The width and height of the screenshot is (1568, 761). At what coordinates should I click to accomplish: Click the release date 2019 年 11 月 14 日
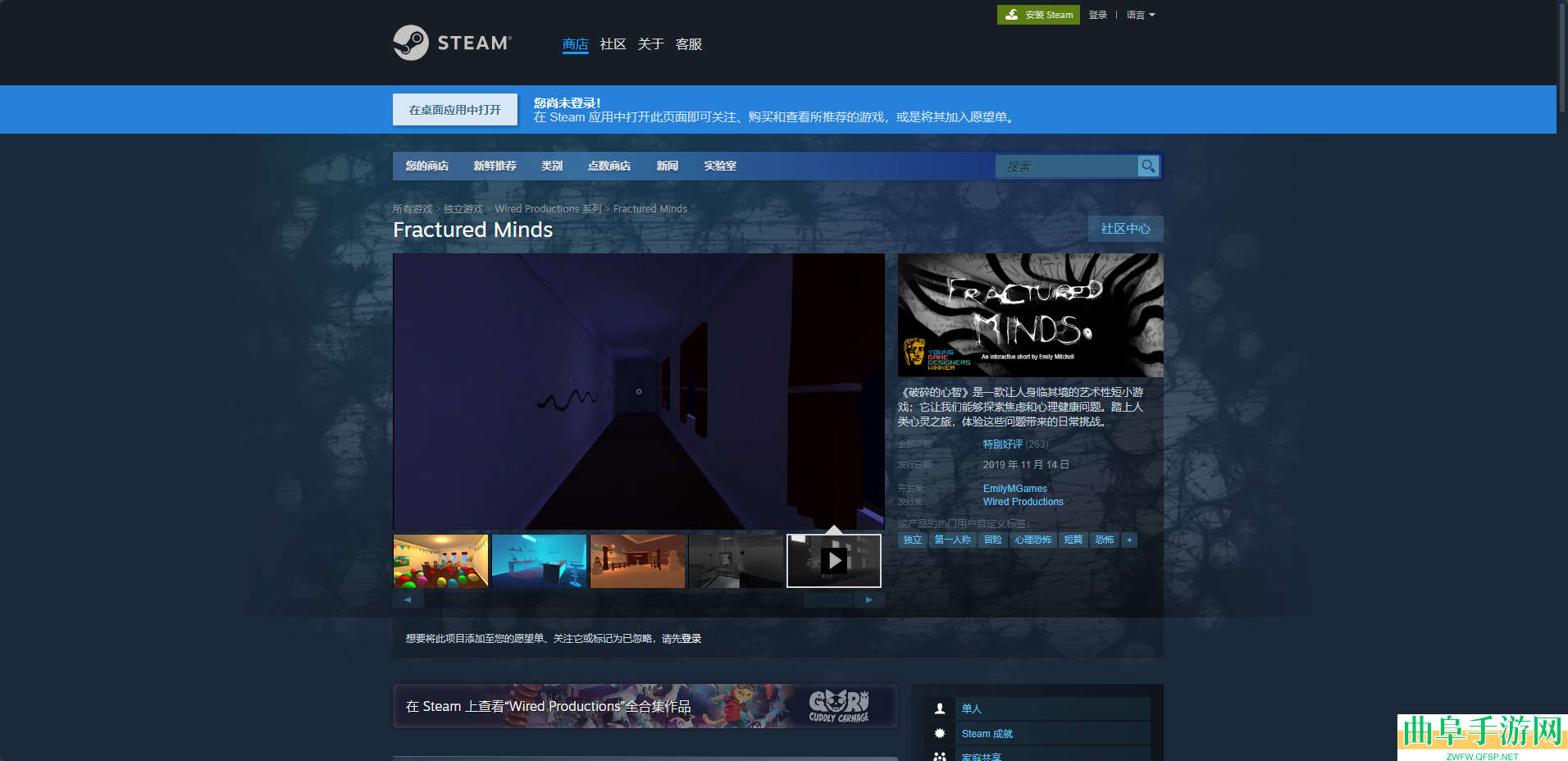pyautogui.click(x=1026, y=465)
